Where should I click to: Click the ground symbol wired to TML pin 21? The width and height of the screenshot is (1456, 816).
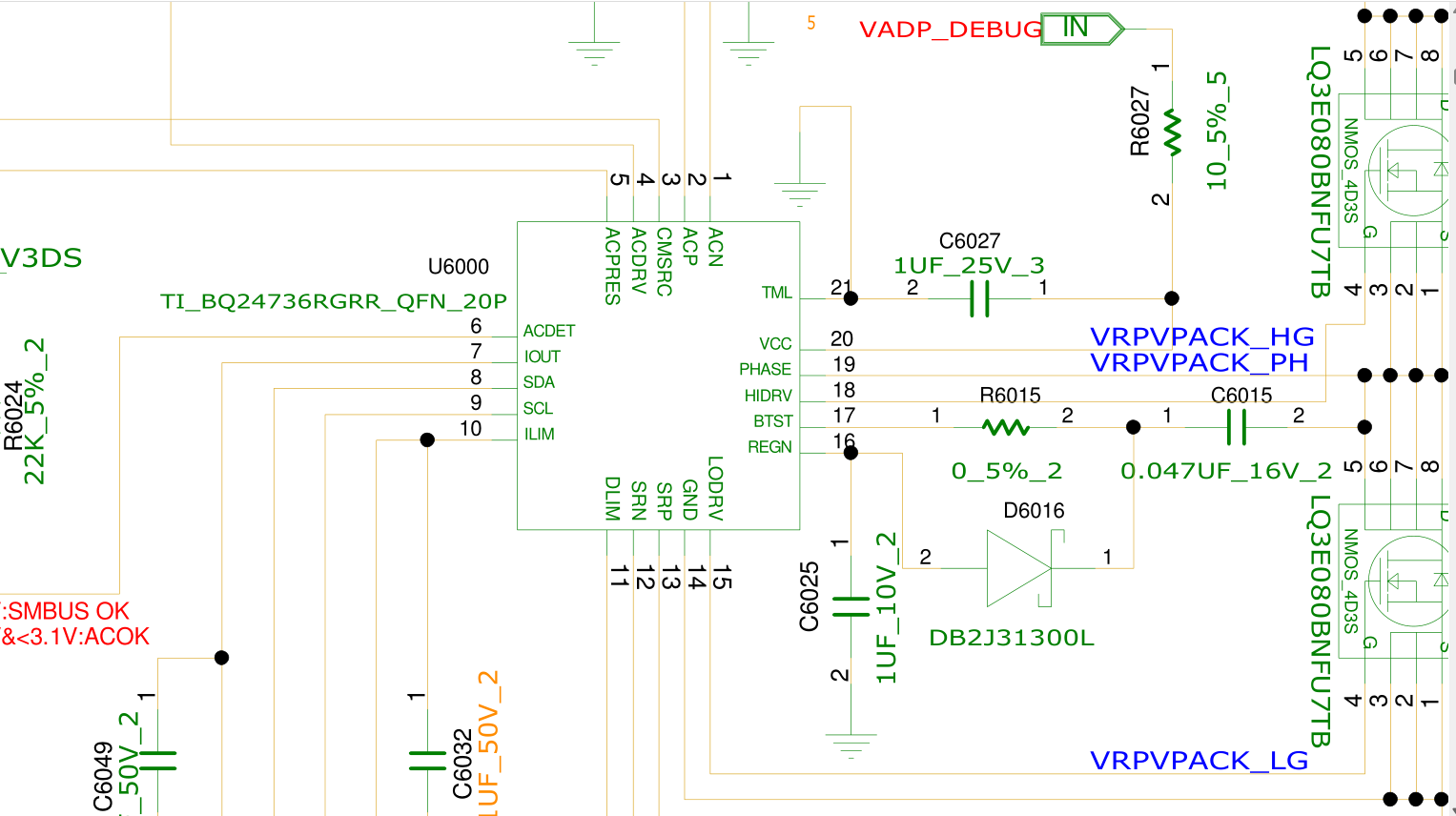pos(800,194)
